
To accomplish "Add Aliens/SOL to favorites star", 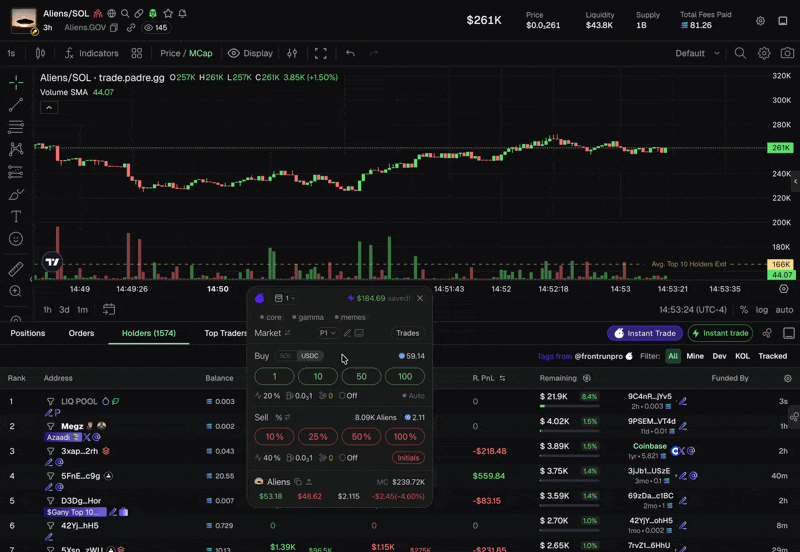I will pos(168,13).
